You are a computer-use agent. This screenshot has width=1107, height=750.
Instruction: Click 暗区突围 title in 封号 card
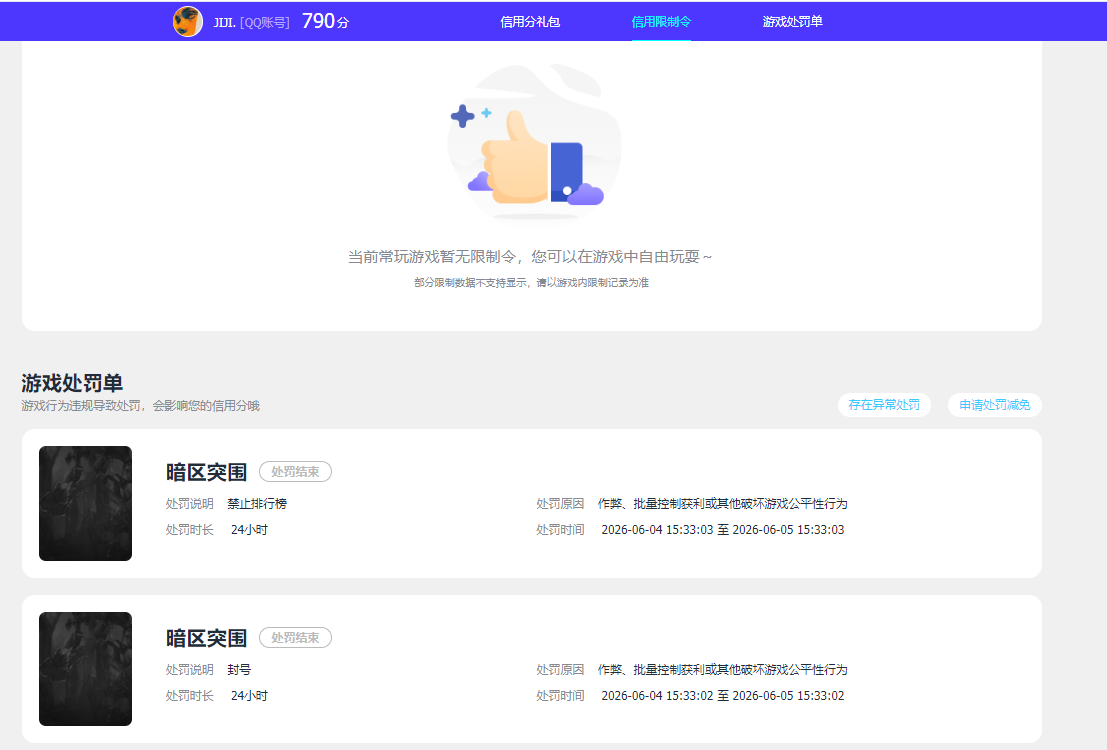[206, 638]
